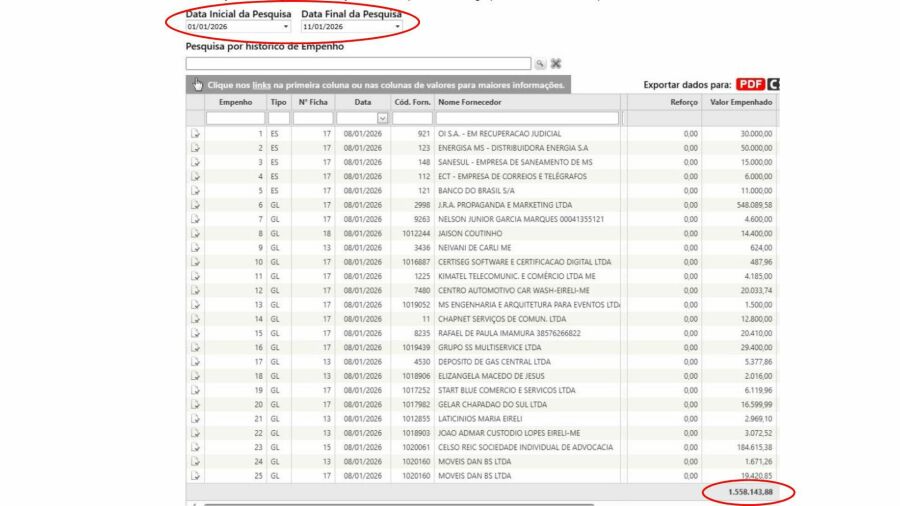The width and height of the screenshot is (900, 506).
Task: Open document icon for CHAPNET SERVIÇOS row
Action: [x=195, y=319]
